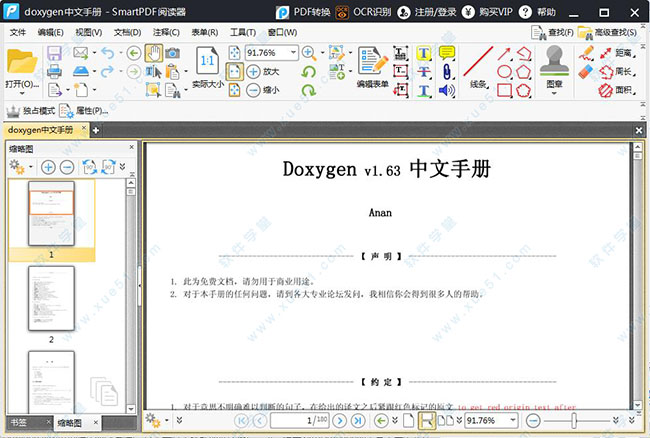
Task: Select the oval shape tool
Action: [504, 72]
